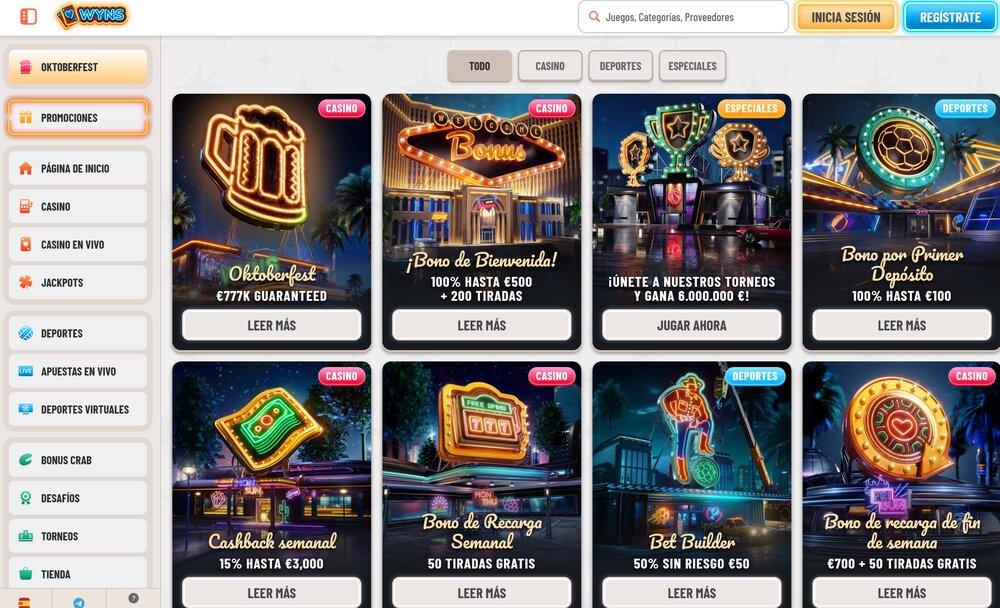
Task: Click Jugar Ahora on tournaments card
Action: click(692, 325)
